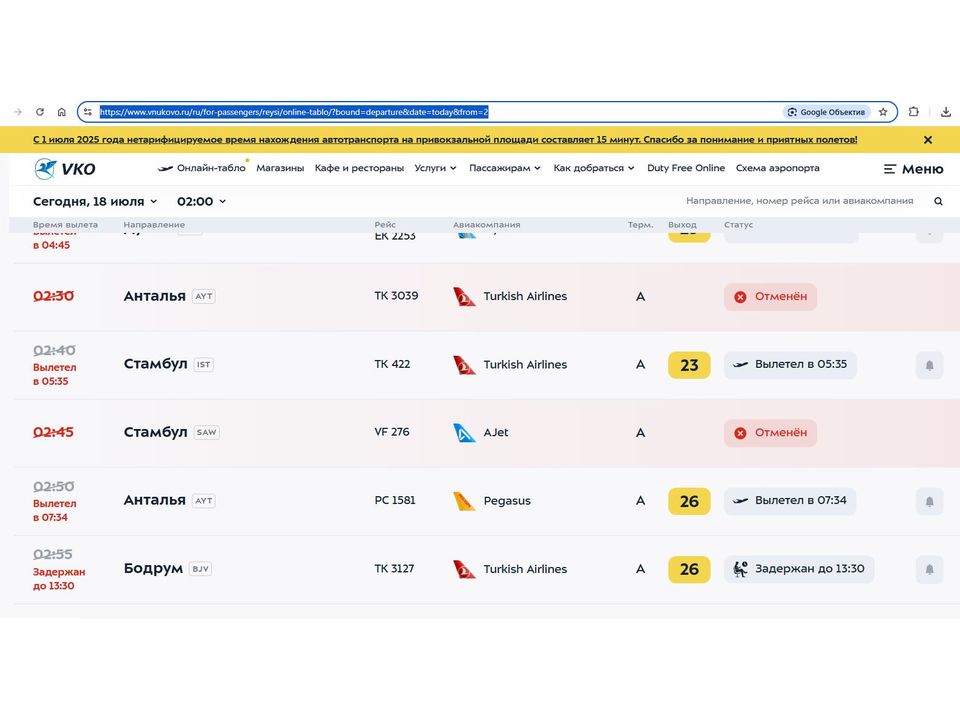Enable notification bell for TK 3127
960x720 pixels.
point(929,569)
